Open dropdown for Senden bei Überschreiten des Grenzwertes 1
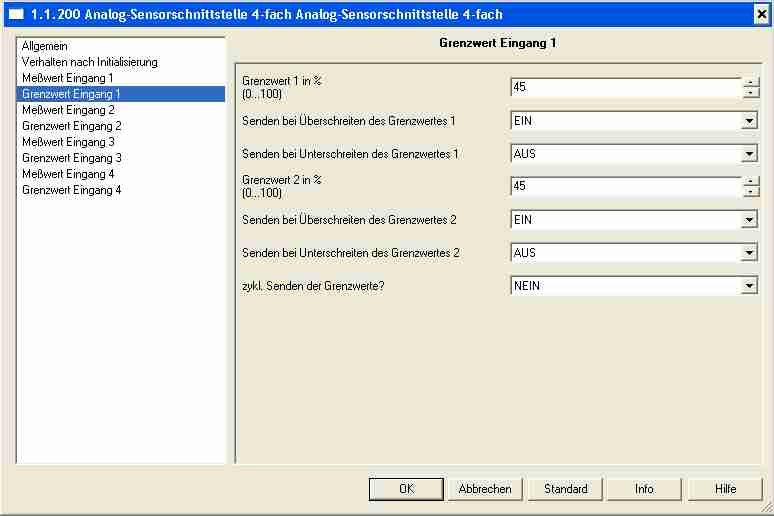This screenshot has height=516, width=774. click(749, 121)
